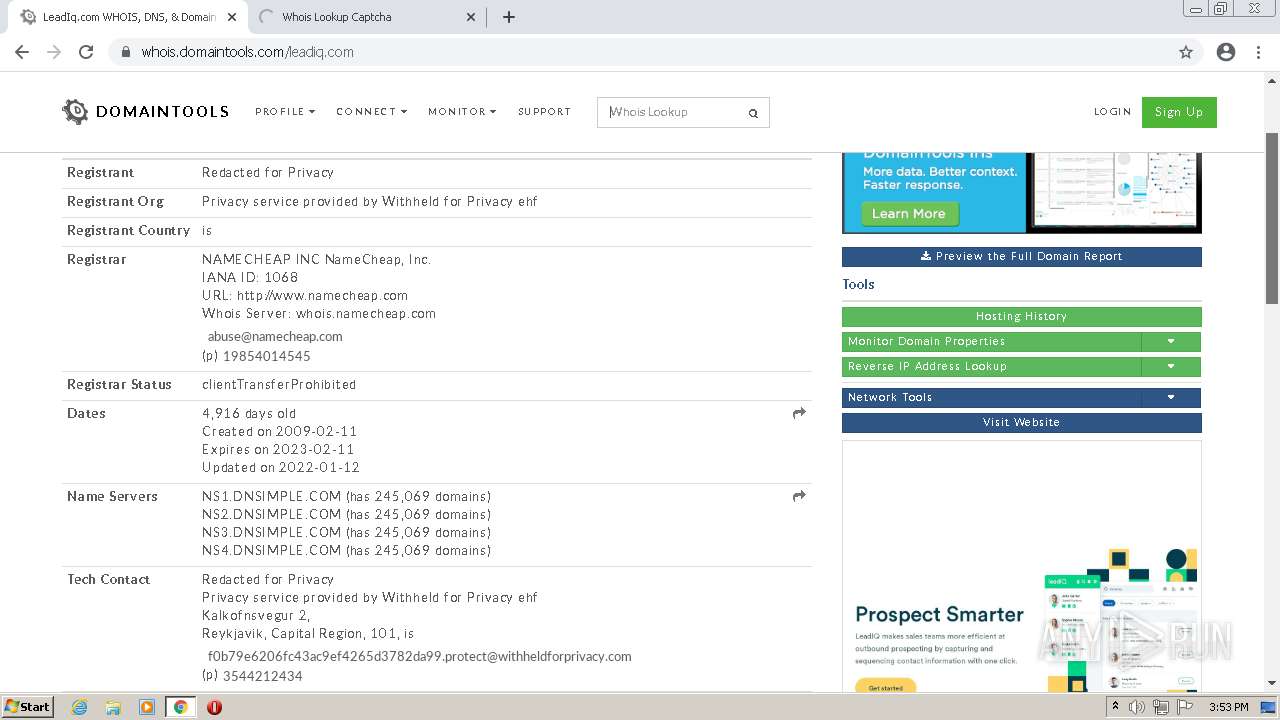The image size is (1280, 720).
Task: Expand the Reverse IP Address Lookup dropdown arrow
Action: pyautogui.click(x=1171, y=366)
